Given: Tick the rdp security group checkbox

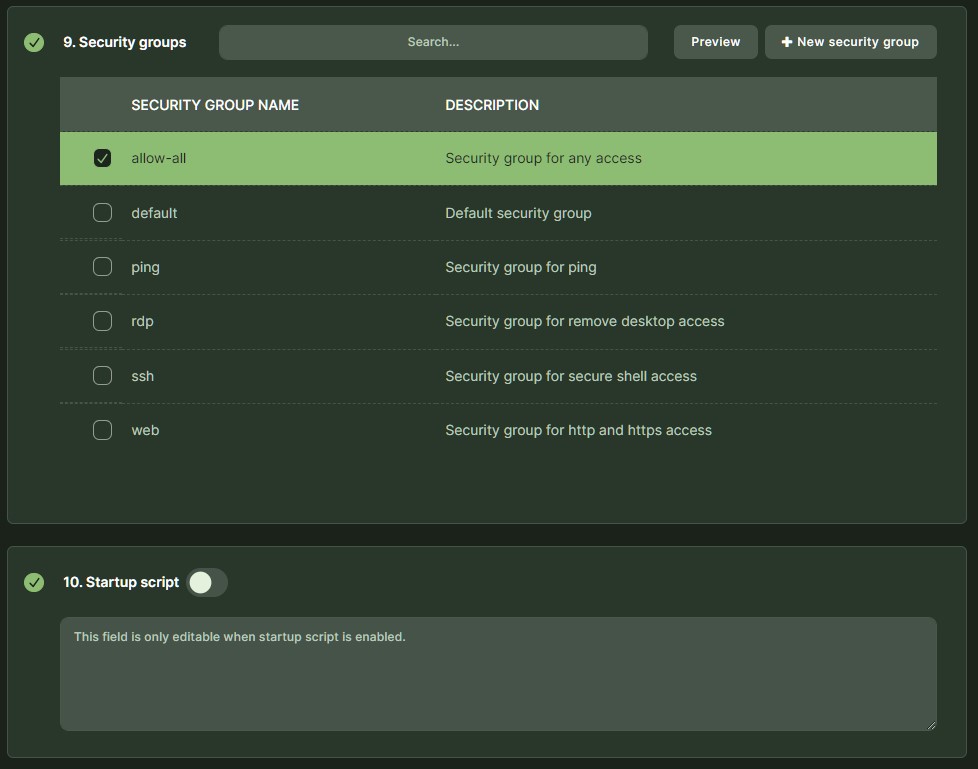Looking at the screenshot, I should (102, 321).
